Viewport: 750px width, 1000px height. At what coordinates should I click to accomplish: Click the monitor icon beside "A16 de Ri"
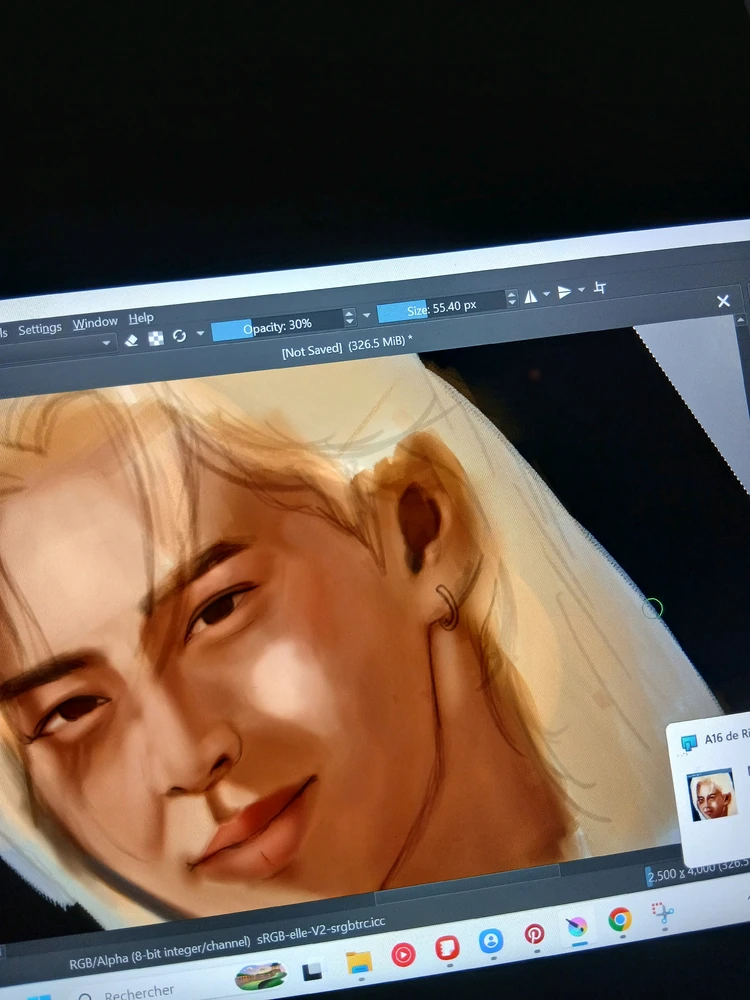pyautogui.click(x=689, y=743)
